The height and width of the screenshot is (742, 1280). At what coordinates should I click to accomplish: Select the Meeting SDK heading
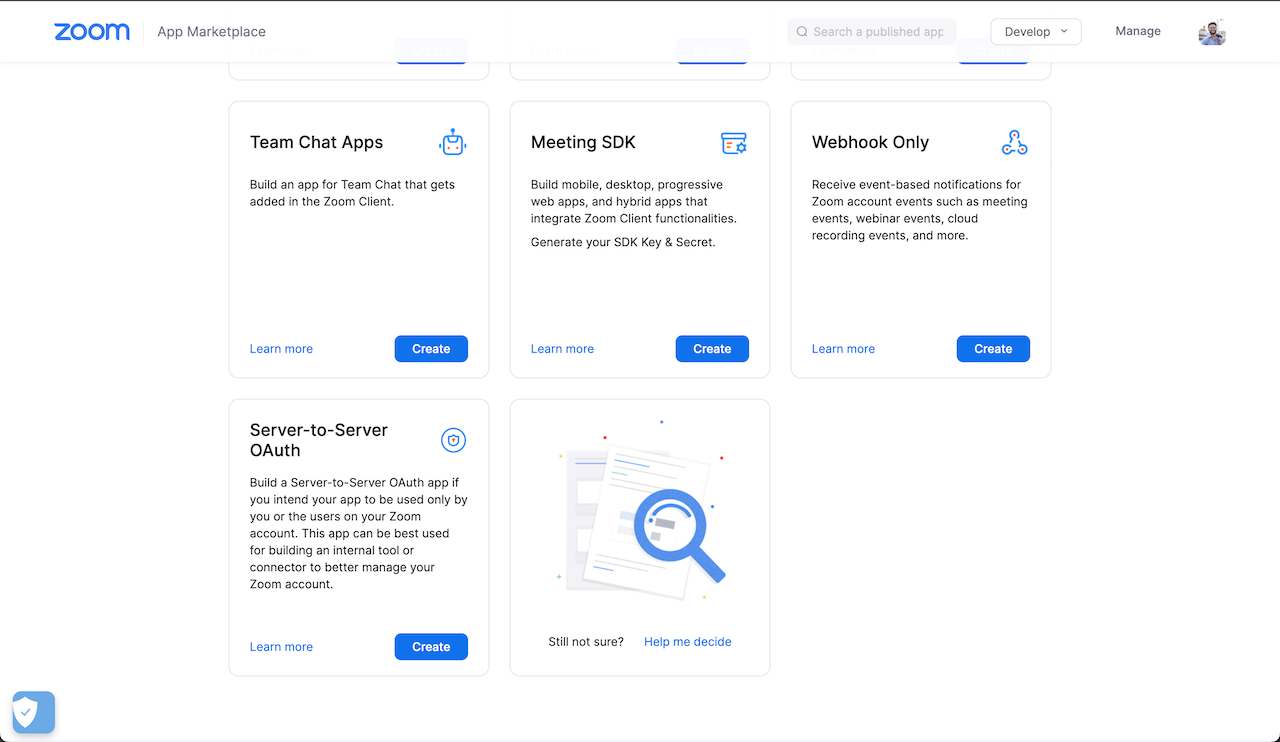(x=583, y=142)
